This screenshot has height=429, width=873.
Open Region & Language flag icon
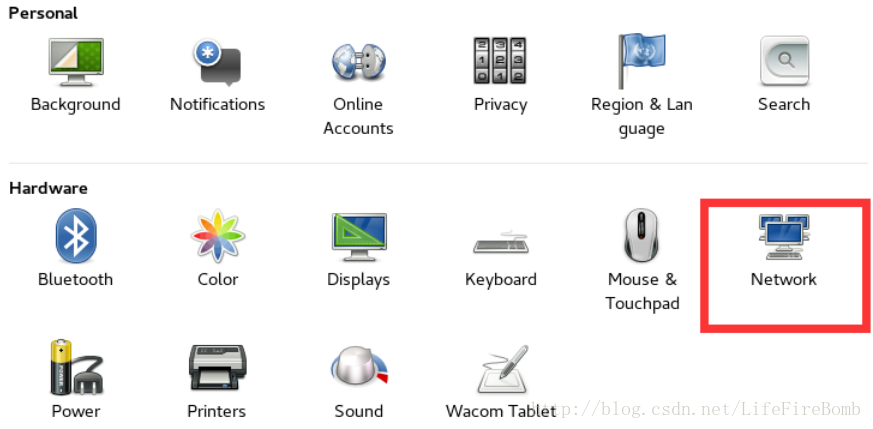tap(641, 61)
